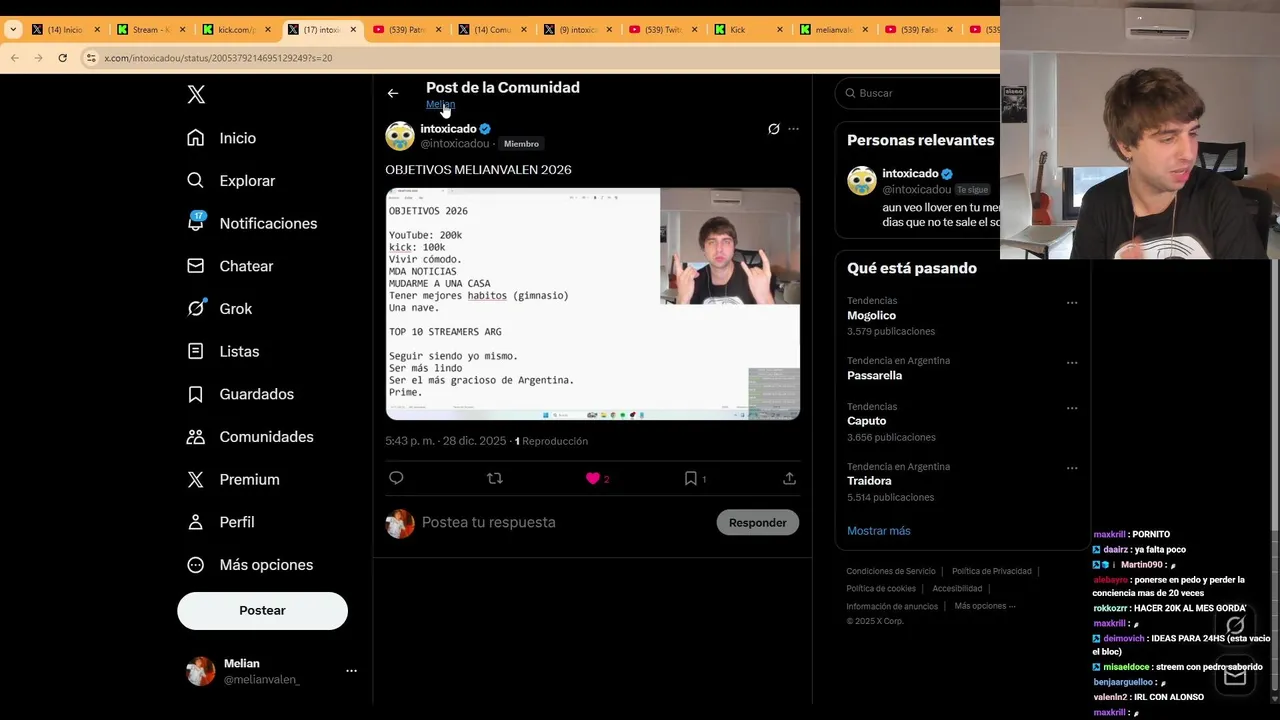Click the share icon under the post
1280x720 pixels.
point(789,478)
